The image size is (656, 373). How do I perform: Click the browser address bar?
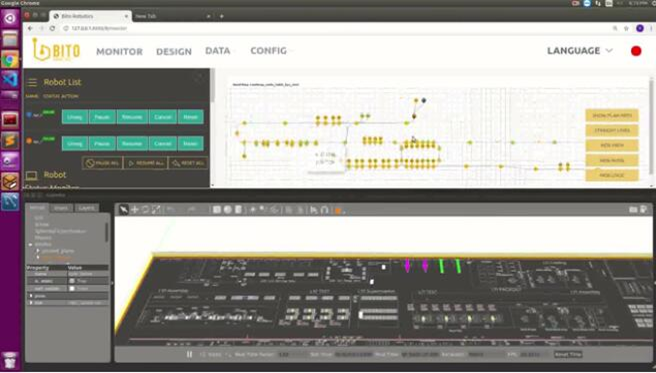click(x=335, y=28)
